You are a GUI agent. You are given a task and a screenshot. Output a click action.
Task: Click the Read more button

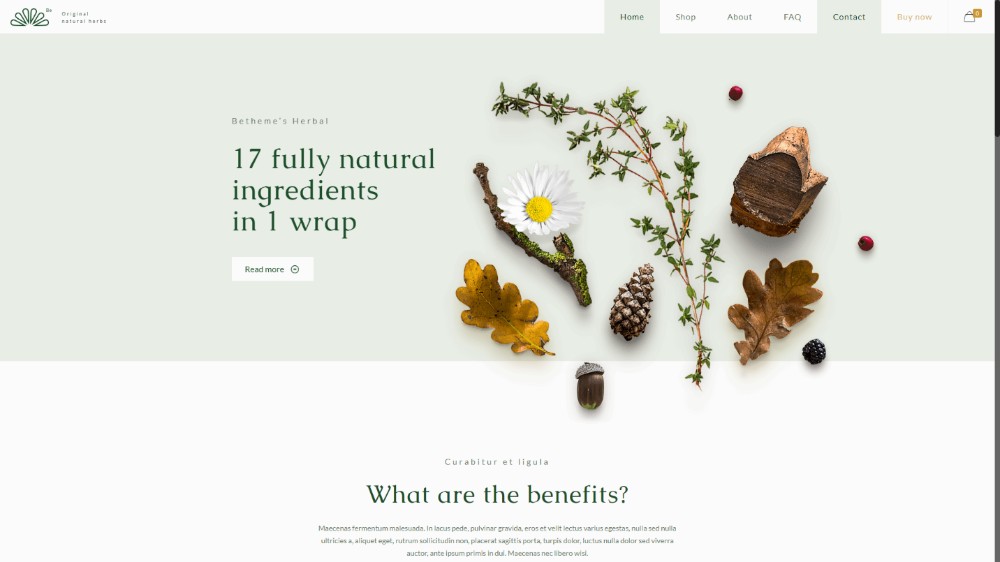tap(272, 269)
